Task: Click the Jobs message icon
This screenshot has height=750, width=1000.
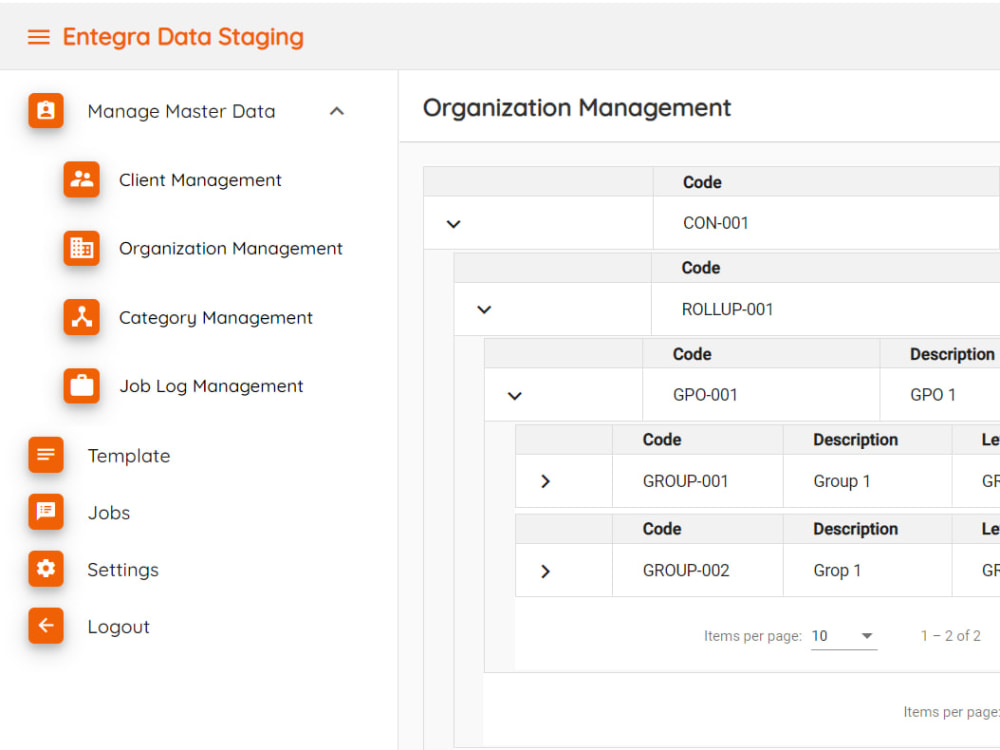Action: point(46,511)
